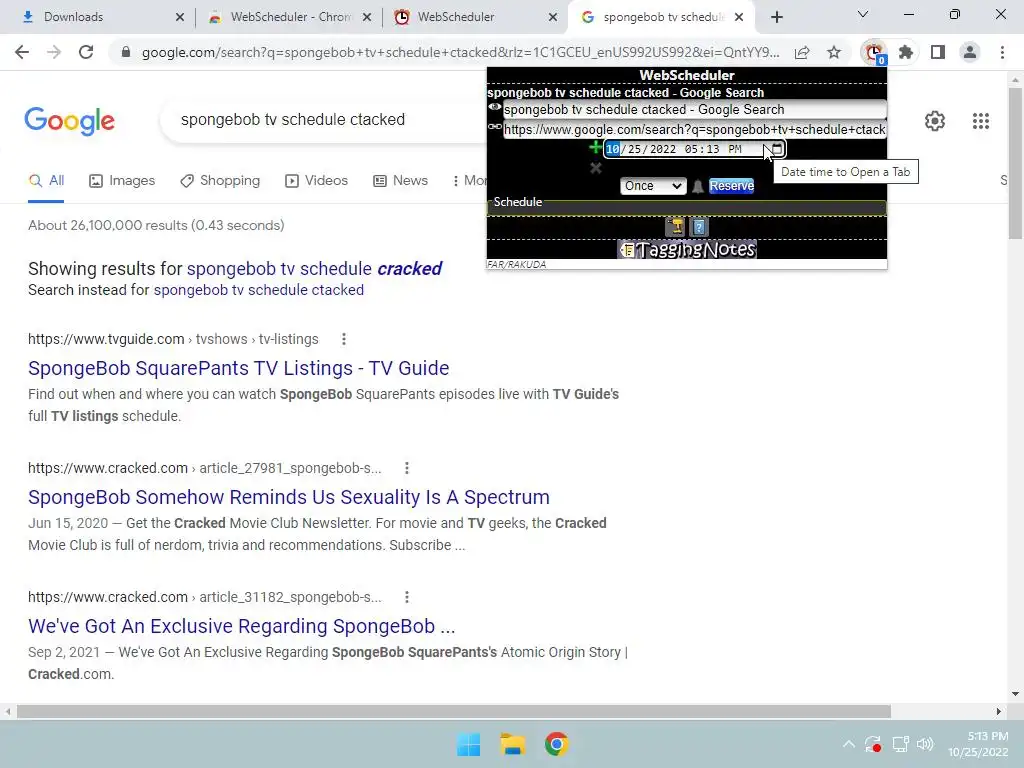
Task: Open the Windows Start menu
Action: 469,744
